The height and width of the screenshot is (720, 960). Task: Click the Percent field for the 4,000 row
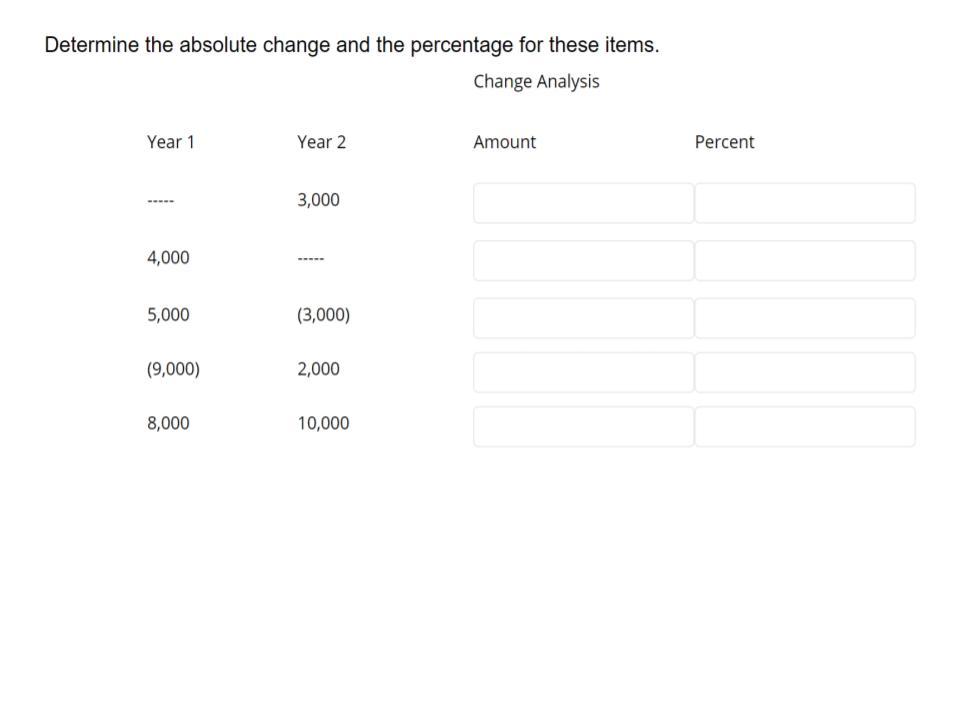806,260
